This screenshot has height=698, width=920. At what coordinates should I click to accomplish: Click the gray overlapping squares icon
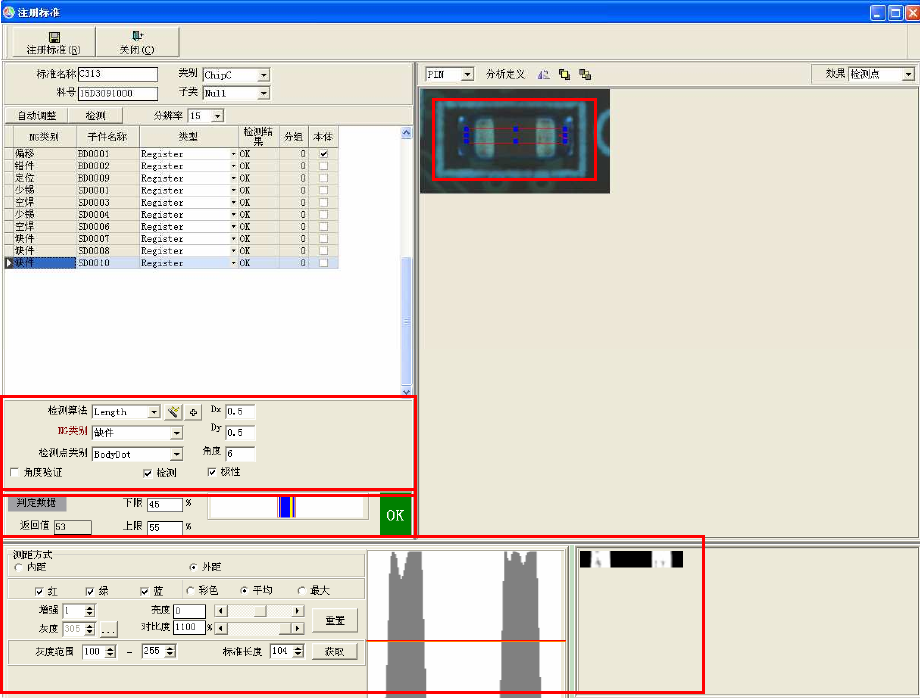tap(585, 75)
